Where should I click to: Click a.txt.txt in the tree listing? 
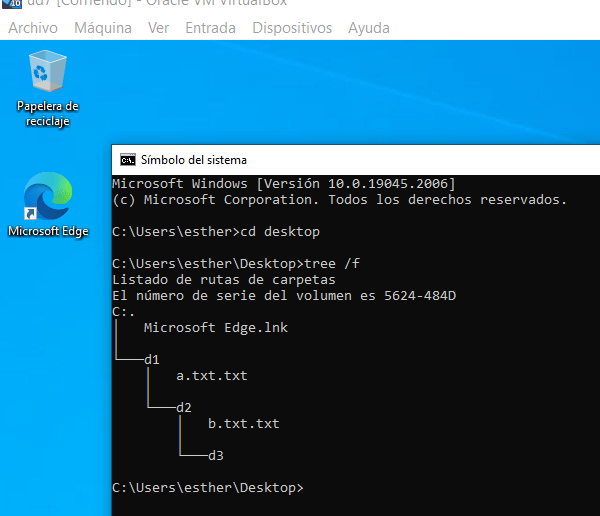click(x=211, y=376)
